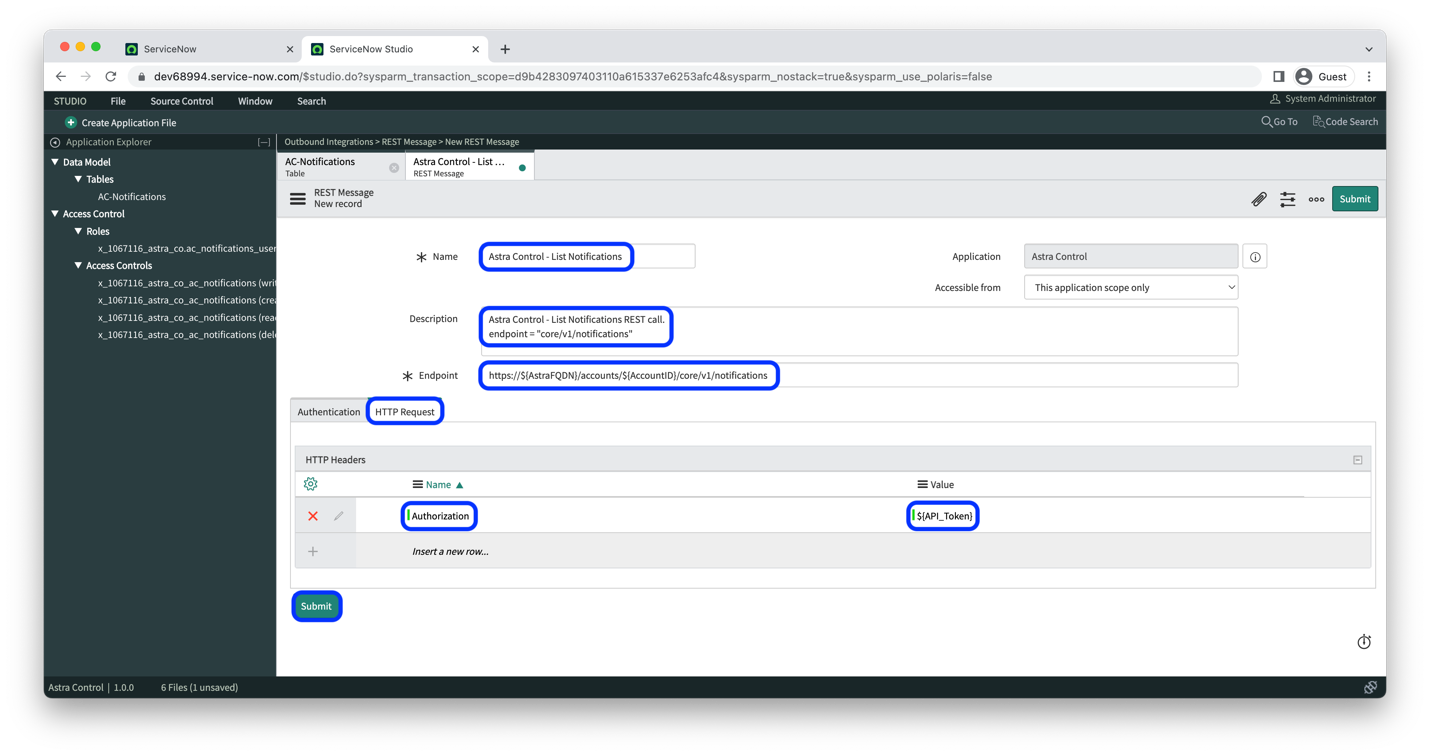Delete the Authorization header row
This screenshot has height=756, width=1430.
(313, 516)
